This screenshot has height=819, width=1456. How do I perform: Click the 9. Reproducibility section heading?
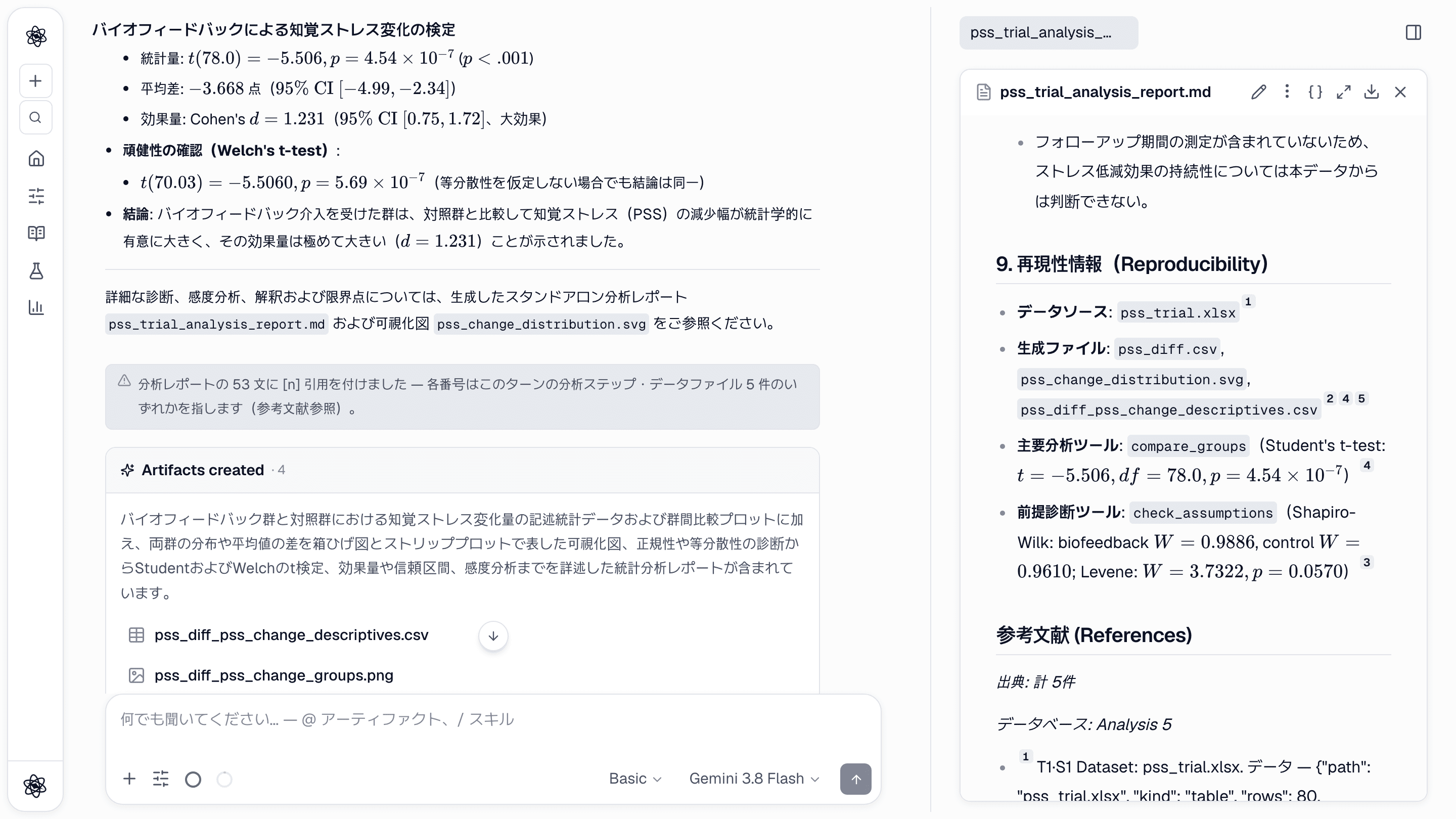[1131, 264]
